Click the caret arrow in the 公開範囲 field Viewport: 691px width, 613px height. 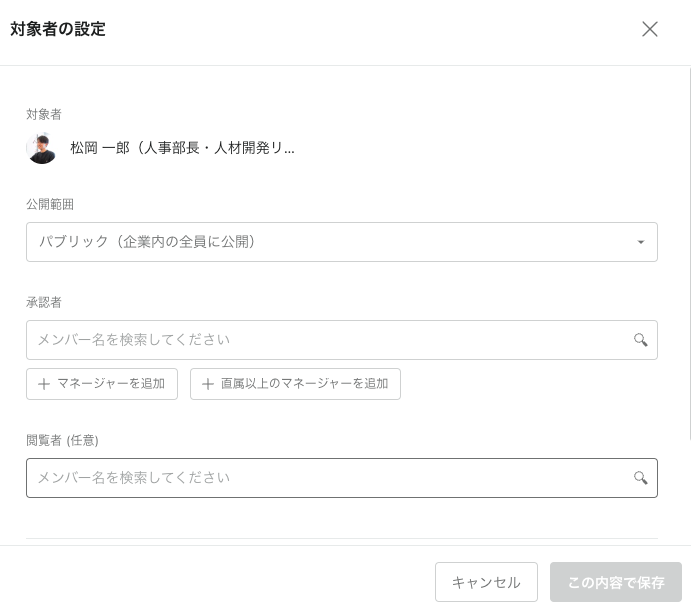[640, 242]
